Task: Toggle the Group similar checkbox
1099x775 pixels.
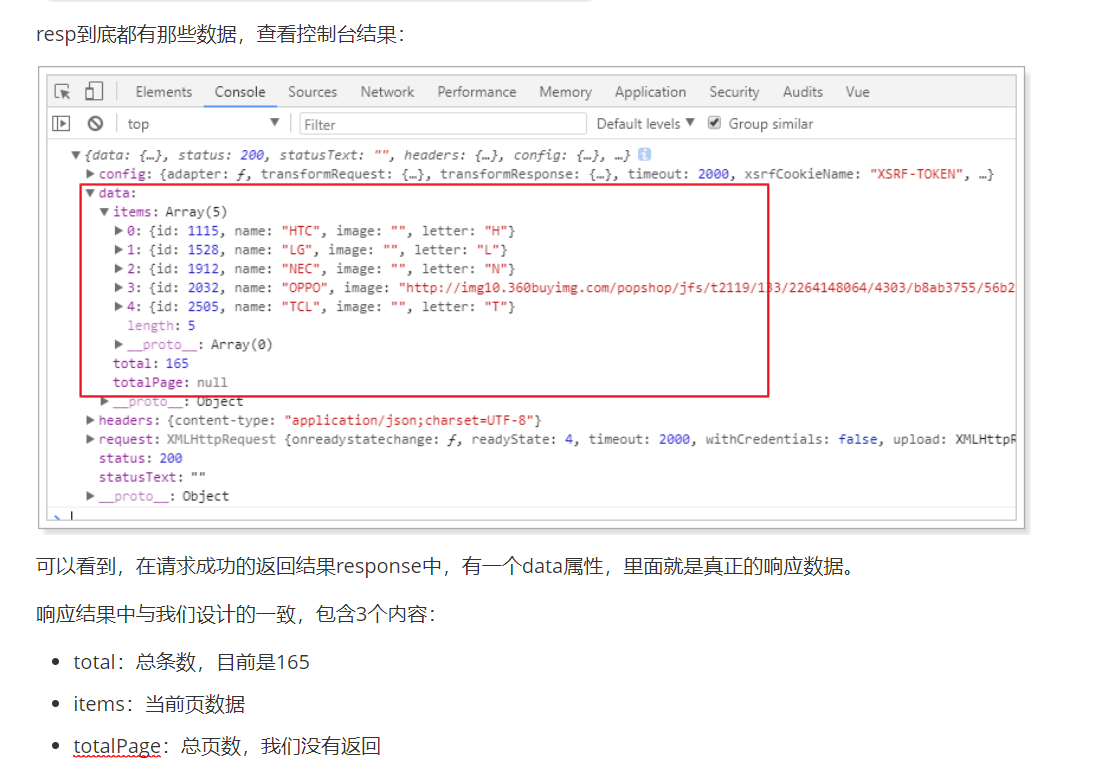Action: point(714,123)
